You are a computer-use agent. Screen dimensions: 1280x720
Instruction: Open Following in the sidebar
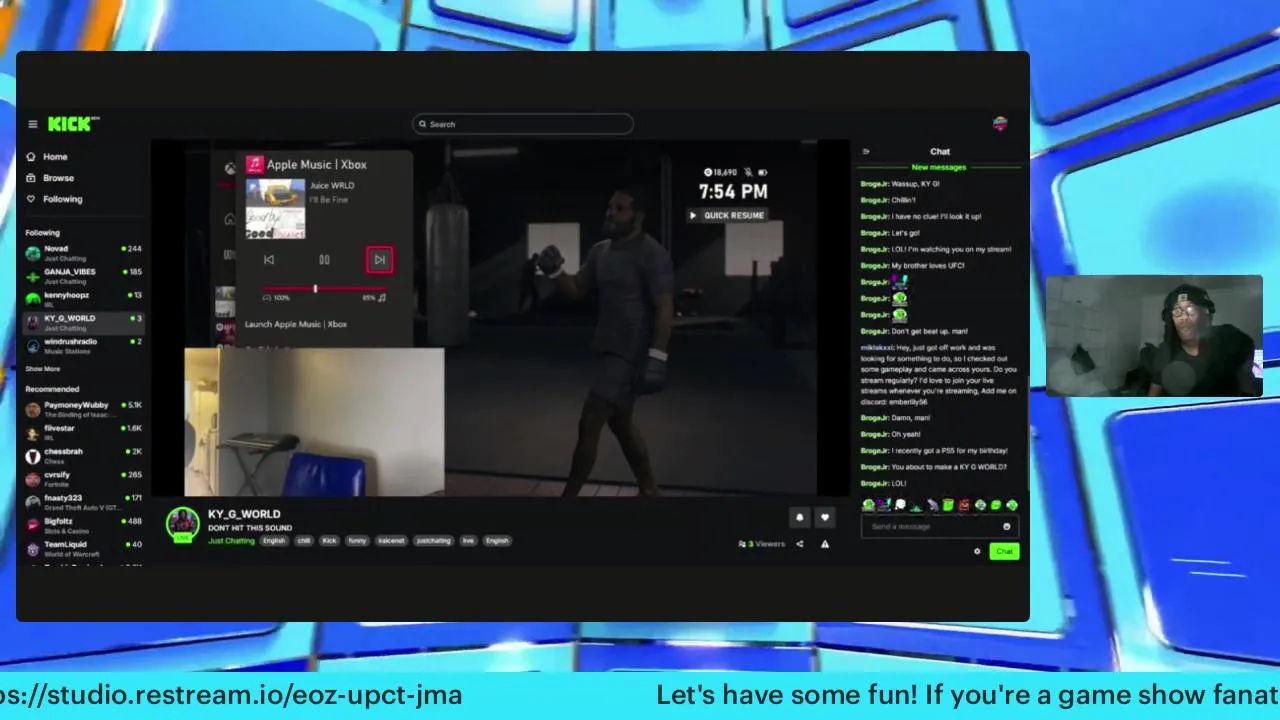[54, 199]
